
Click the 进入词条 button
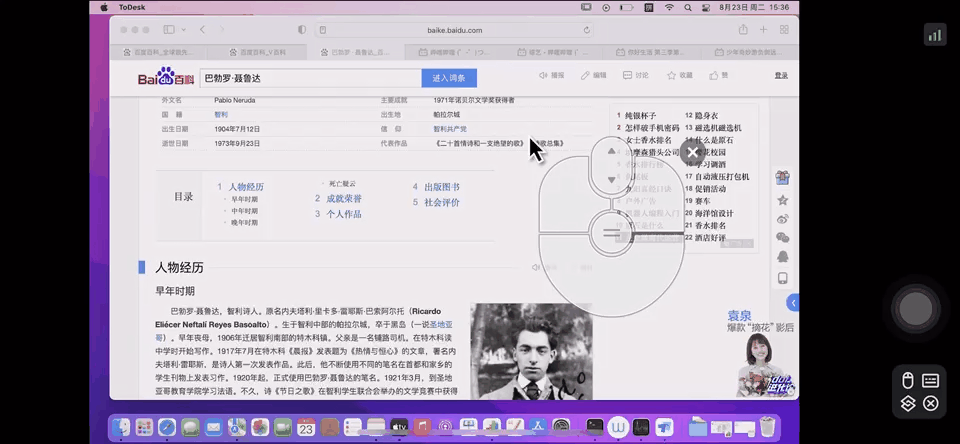click(x=449, y=78)
